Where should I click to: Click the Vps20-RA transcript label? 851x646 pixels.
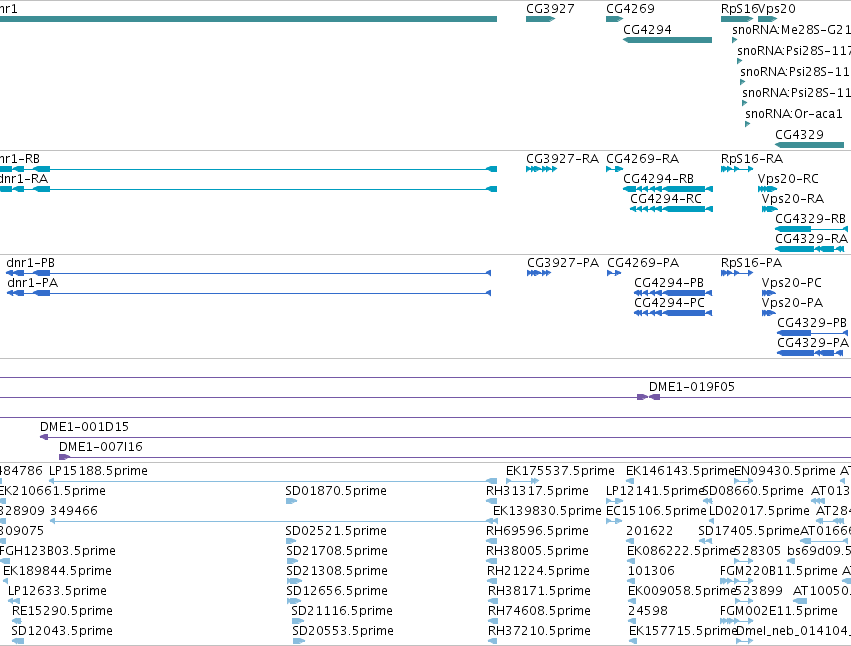pos(792,199)
